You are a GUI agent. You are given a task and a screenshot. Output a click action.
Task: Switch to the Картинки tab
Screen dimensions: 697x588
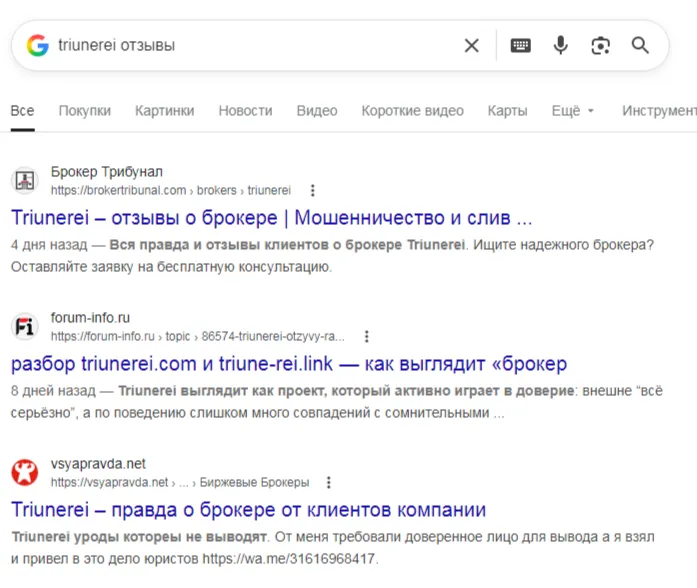click(x=164, y=111)
